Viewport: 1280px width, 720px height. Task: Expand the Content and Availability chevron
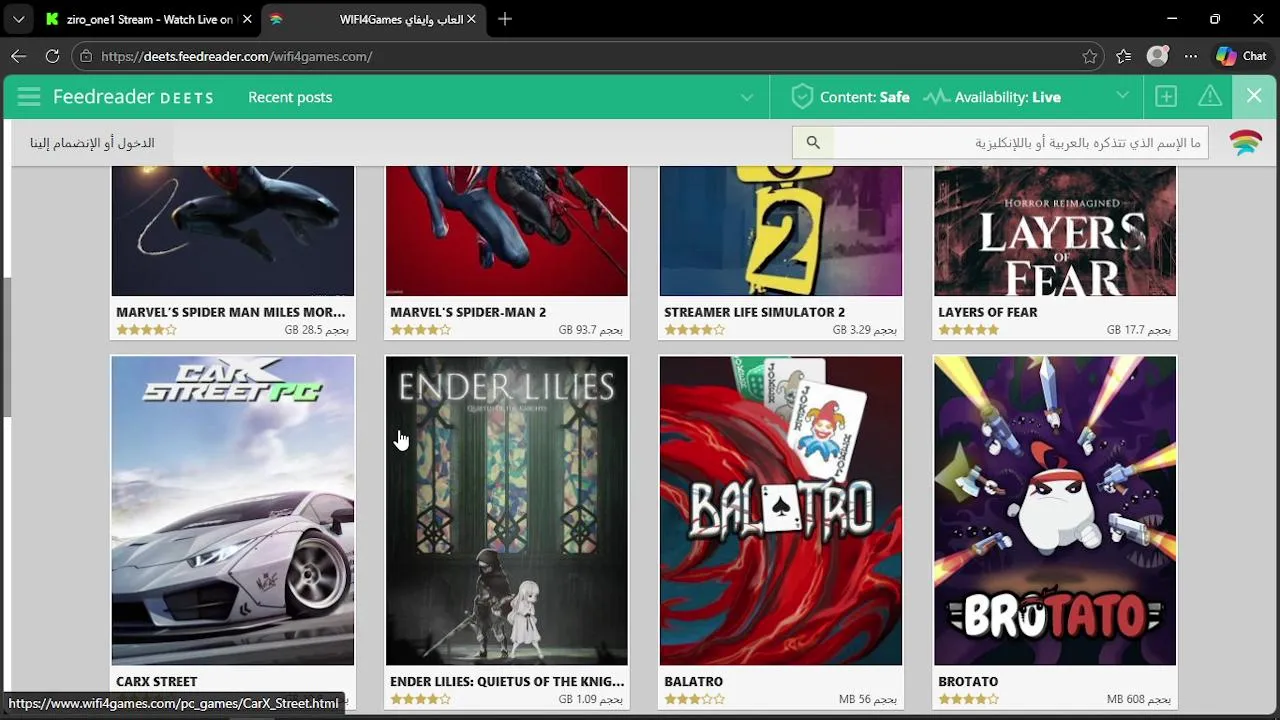1123,97
